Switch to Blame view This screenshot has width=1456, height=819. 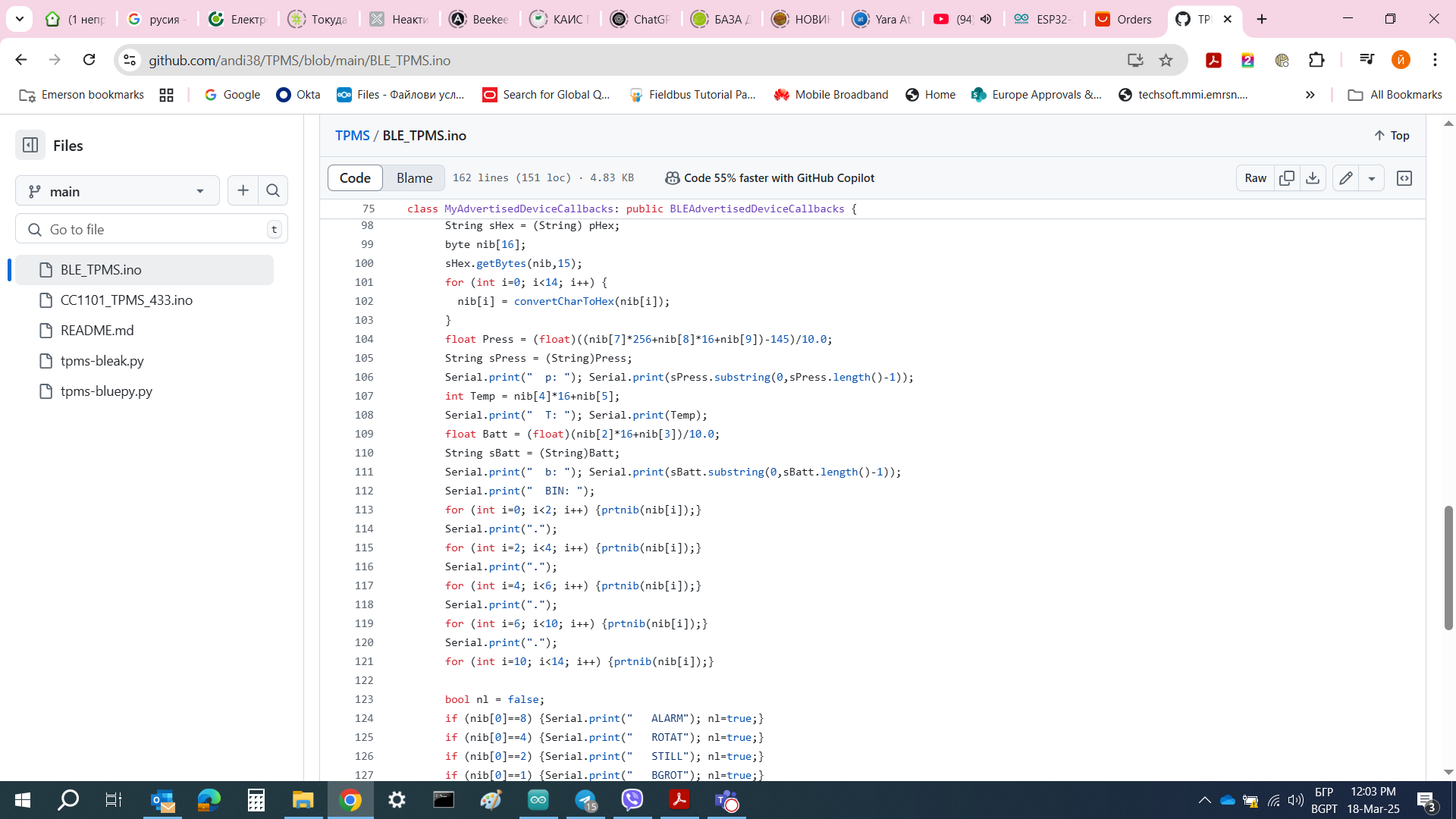coord(414,178)
